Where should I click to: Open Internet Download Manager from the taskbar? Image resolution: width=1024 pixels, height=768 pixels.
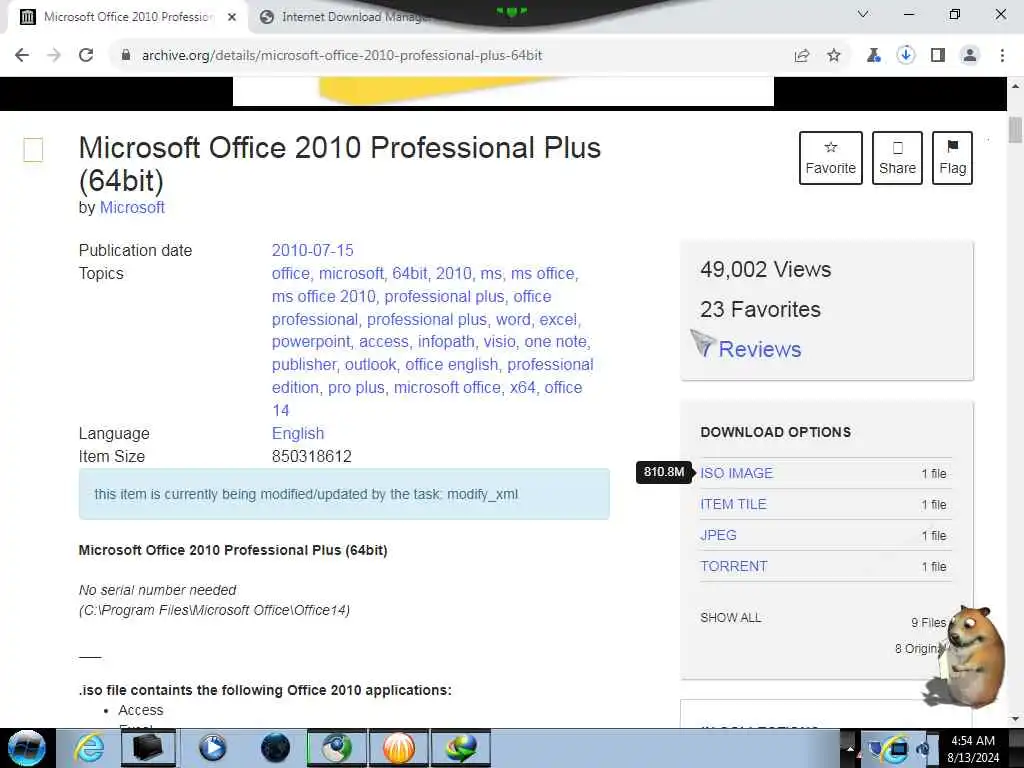pyautogui.click(x=461, y=748)
